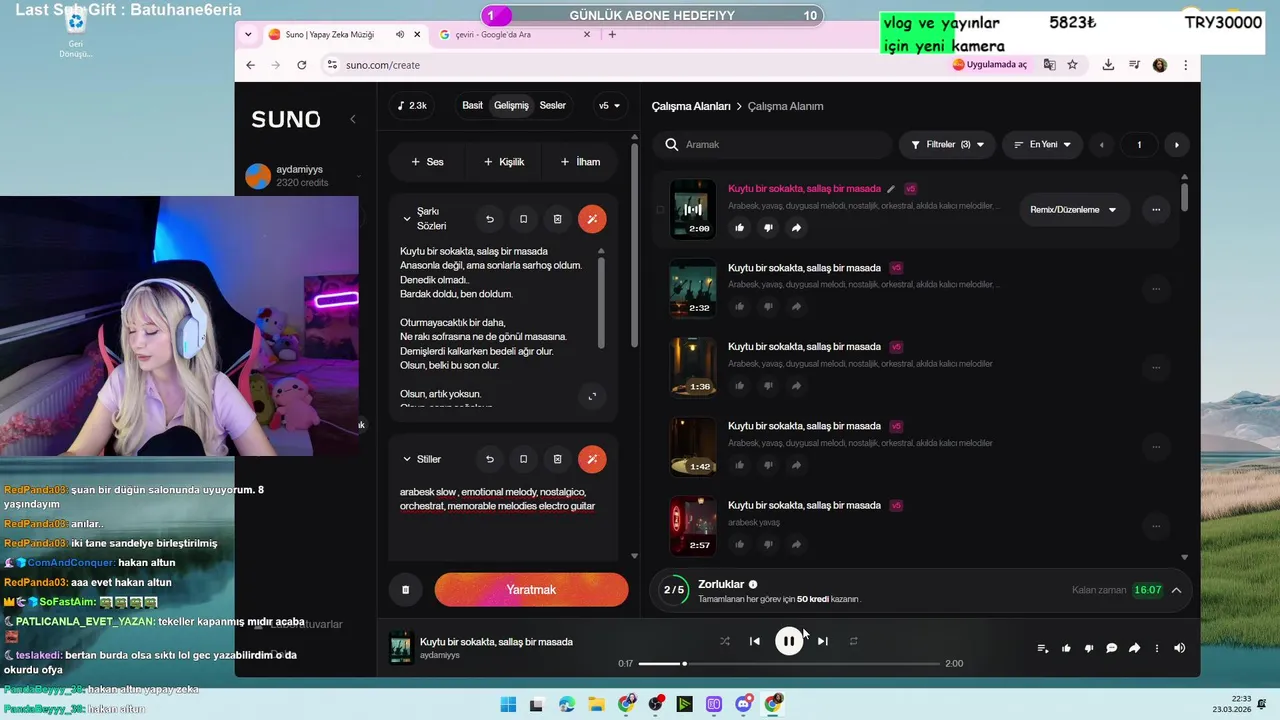This screenshot has height=720, width=1280.
Task: Save styles with Stiller bookmark icon
Action: coord(524,459)
